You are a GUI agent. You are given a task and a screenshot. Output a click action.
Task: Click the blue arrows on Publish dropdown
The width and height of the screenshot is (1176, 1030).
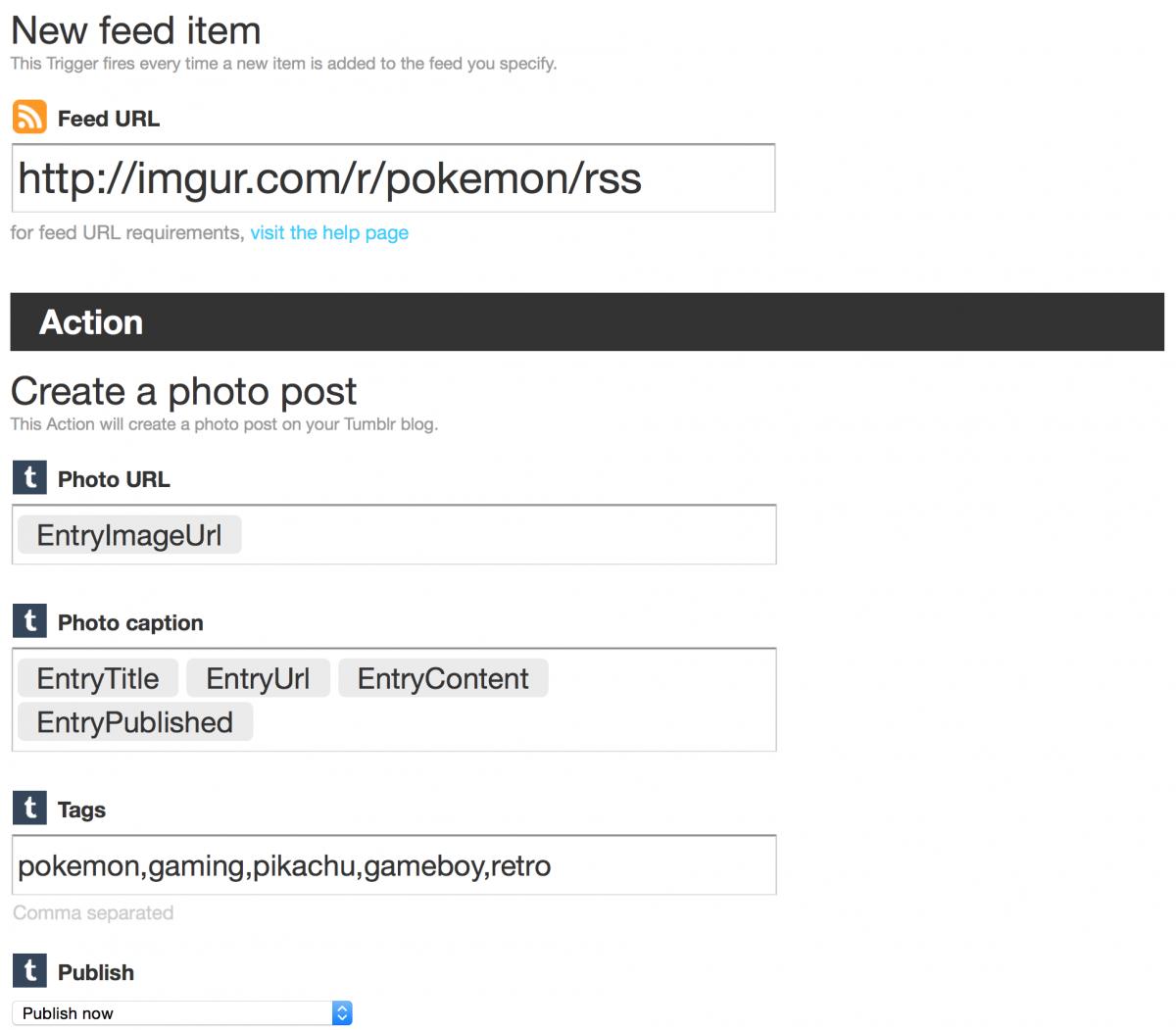(x=342, y=1013)
